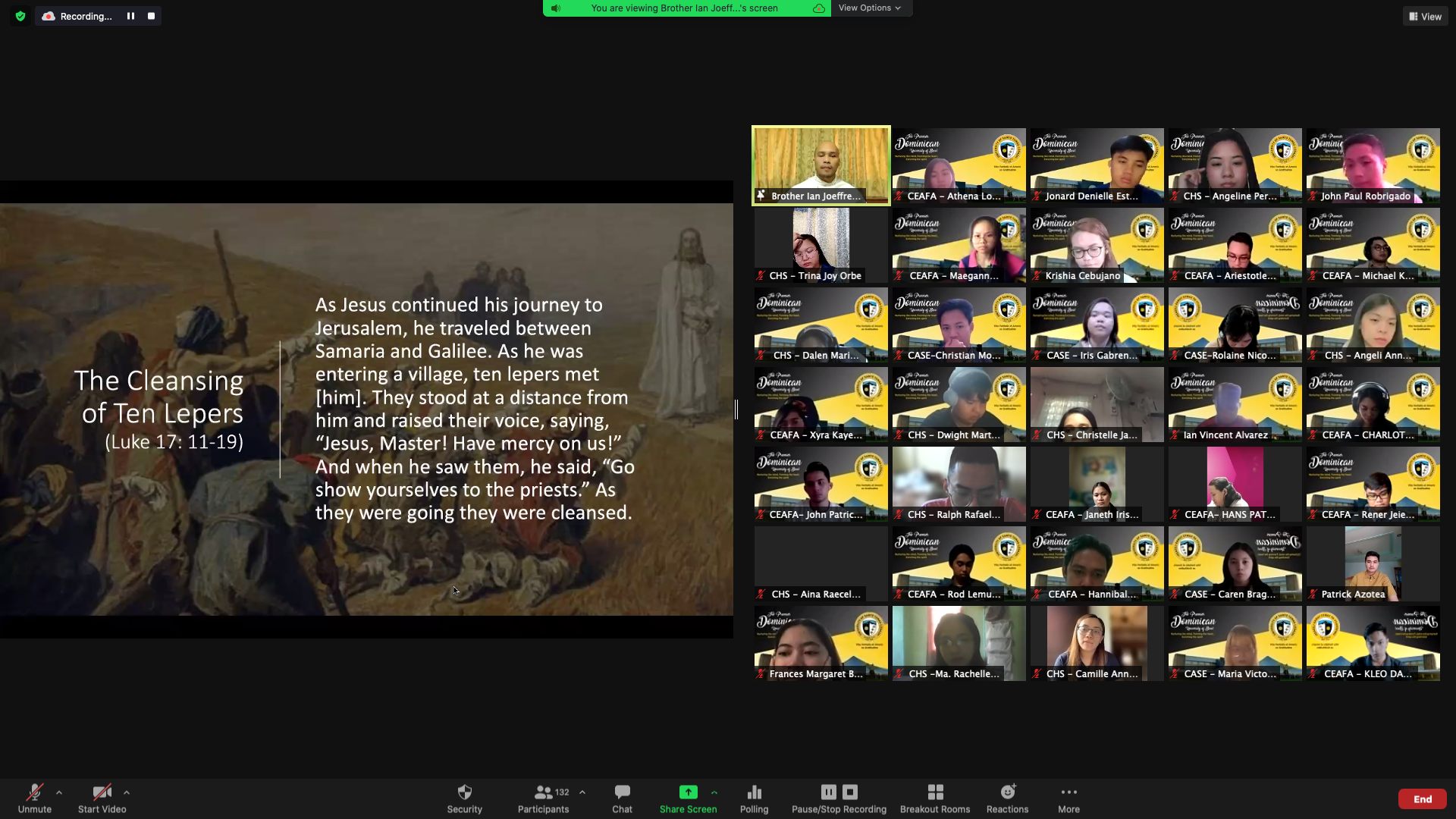1456x819 pixels.
Task: Unmute the microphone
Action: click(34, 792)
